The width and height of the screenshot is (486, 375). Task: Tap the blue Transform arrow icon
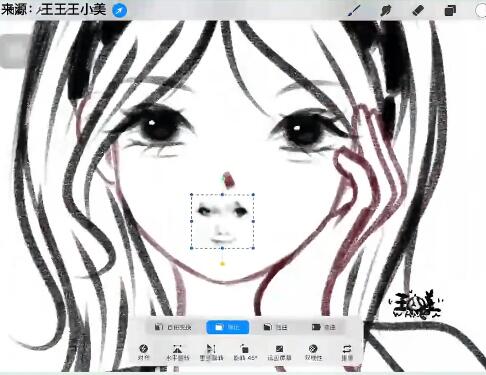pyautogui.click(x=120, y=10)
